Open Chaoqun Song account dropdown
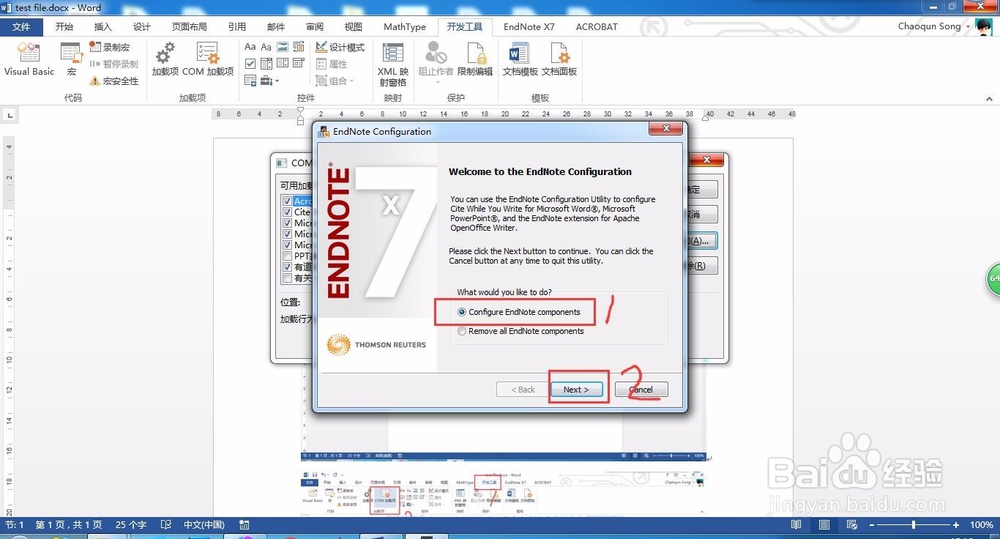The height and width of the screenshot is (539, 1000). (934, 26)
